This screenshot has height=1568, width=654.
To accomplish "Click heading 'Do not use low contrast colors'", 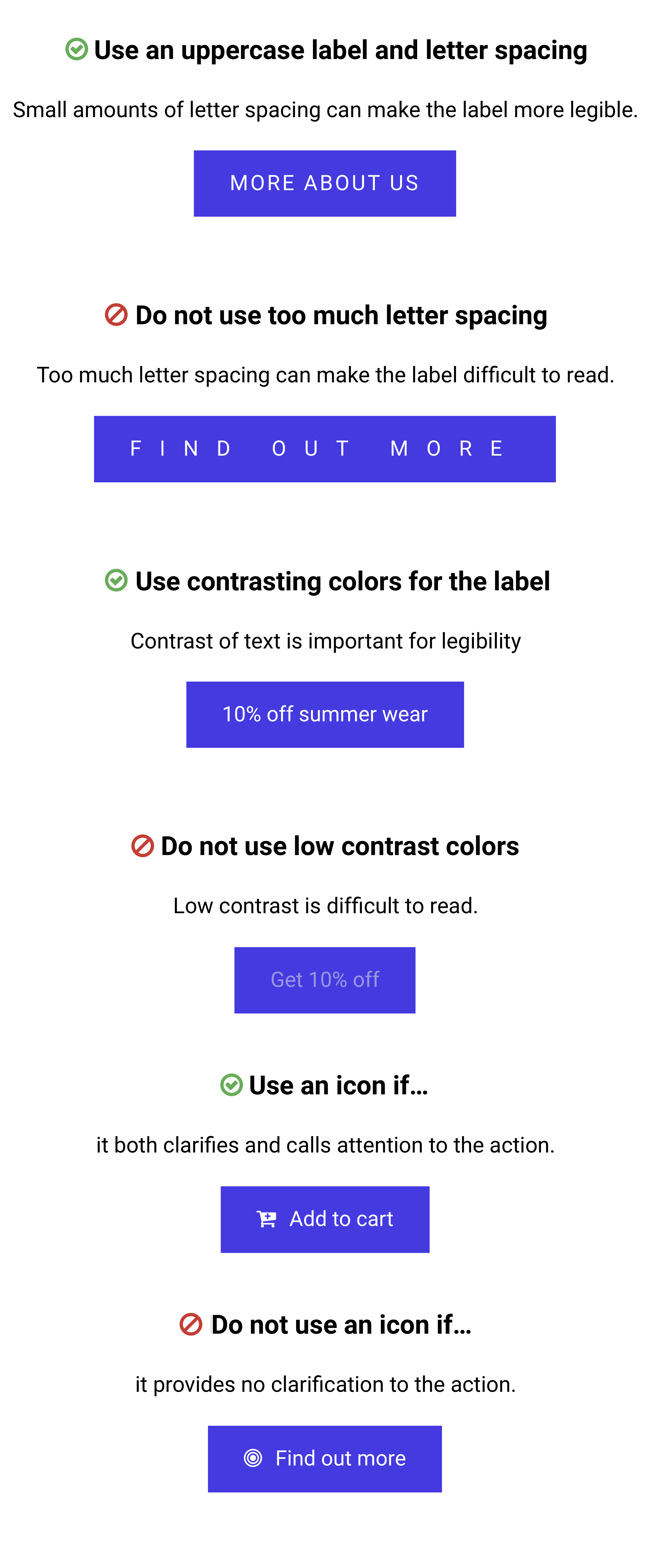I will tap(340, 846).
